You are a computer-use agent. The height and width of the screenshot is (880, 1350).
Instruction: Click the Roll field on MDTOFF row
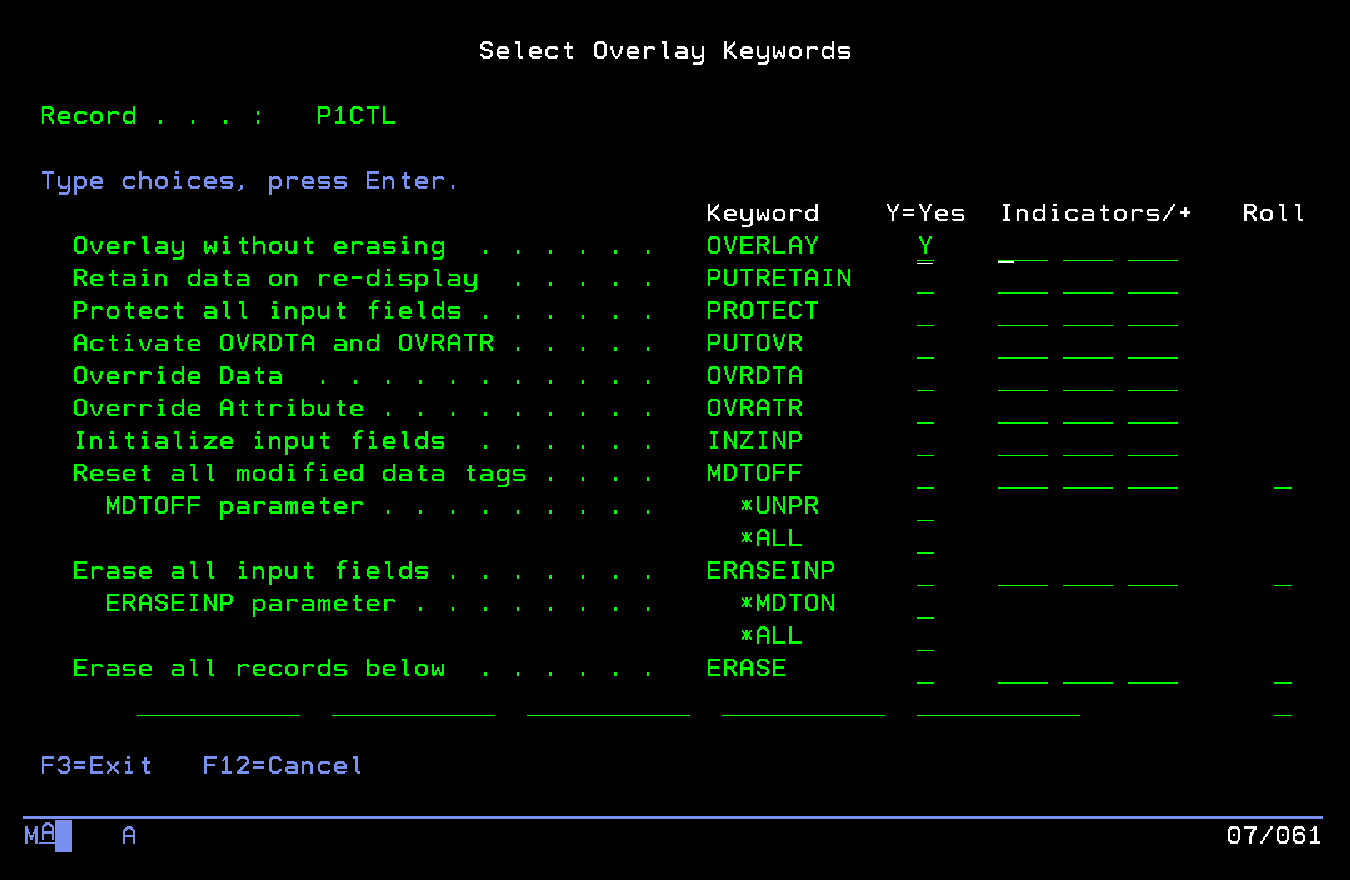coord(1282,474)
